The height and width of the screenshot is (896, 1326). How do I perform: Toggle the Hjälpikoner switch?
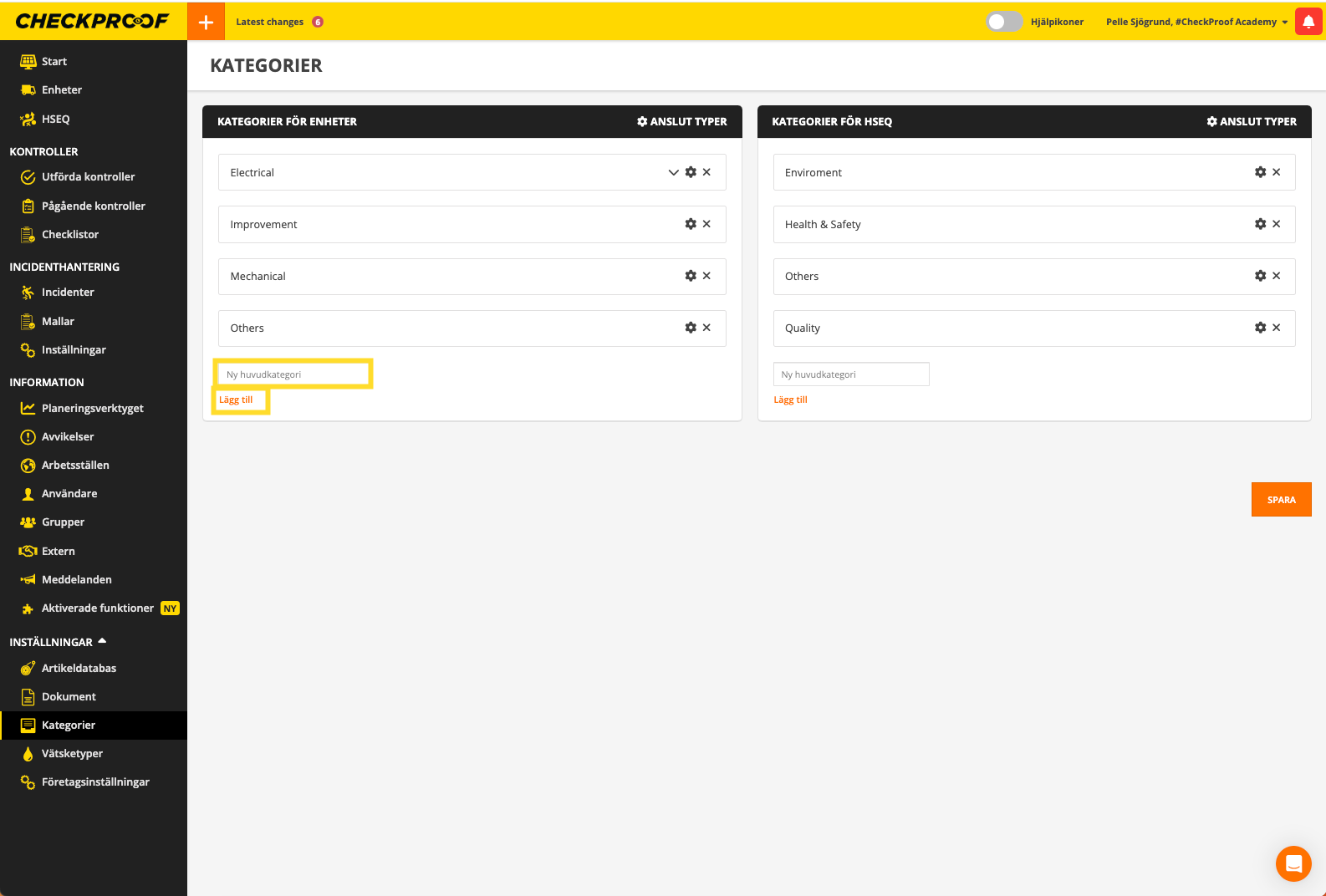coord(1003,22)
